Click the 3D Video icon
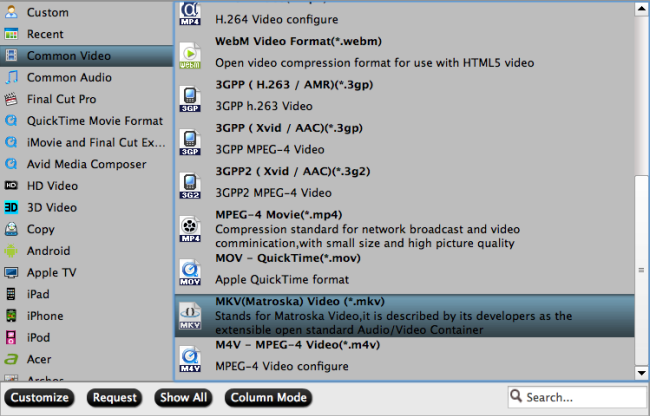Screen dimensions: 650x416 [11, 207]
